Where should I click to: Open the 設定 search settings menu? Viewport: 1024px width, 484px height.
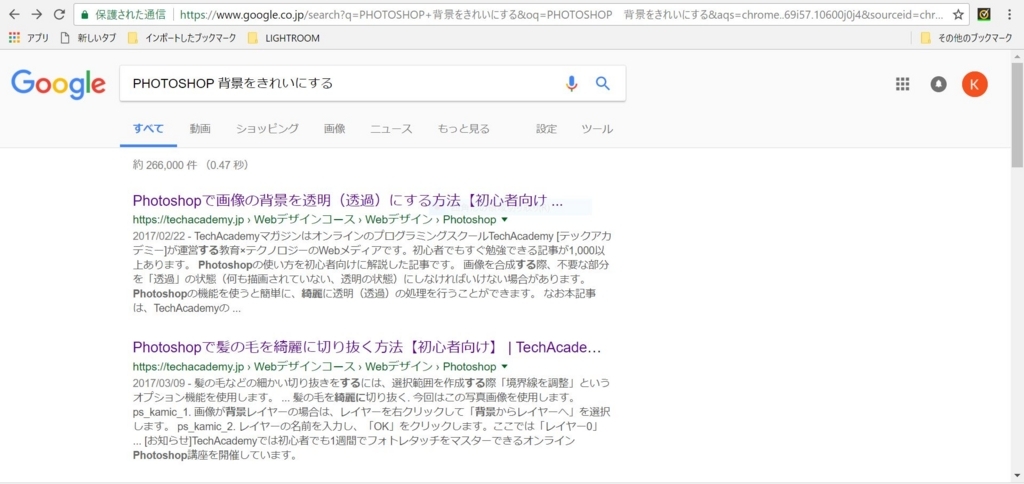(547, 129)
